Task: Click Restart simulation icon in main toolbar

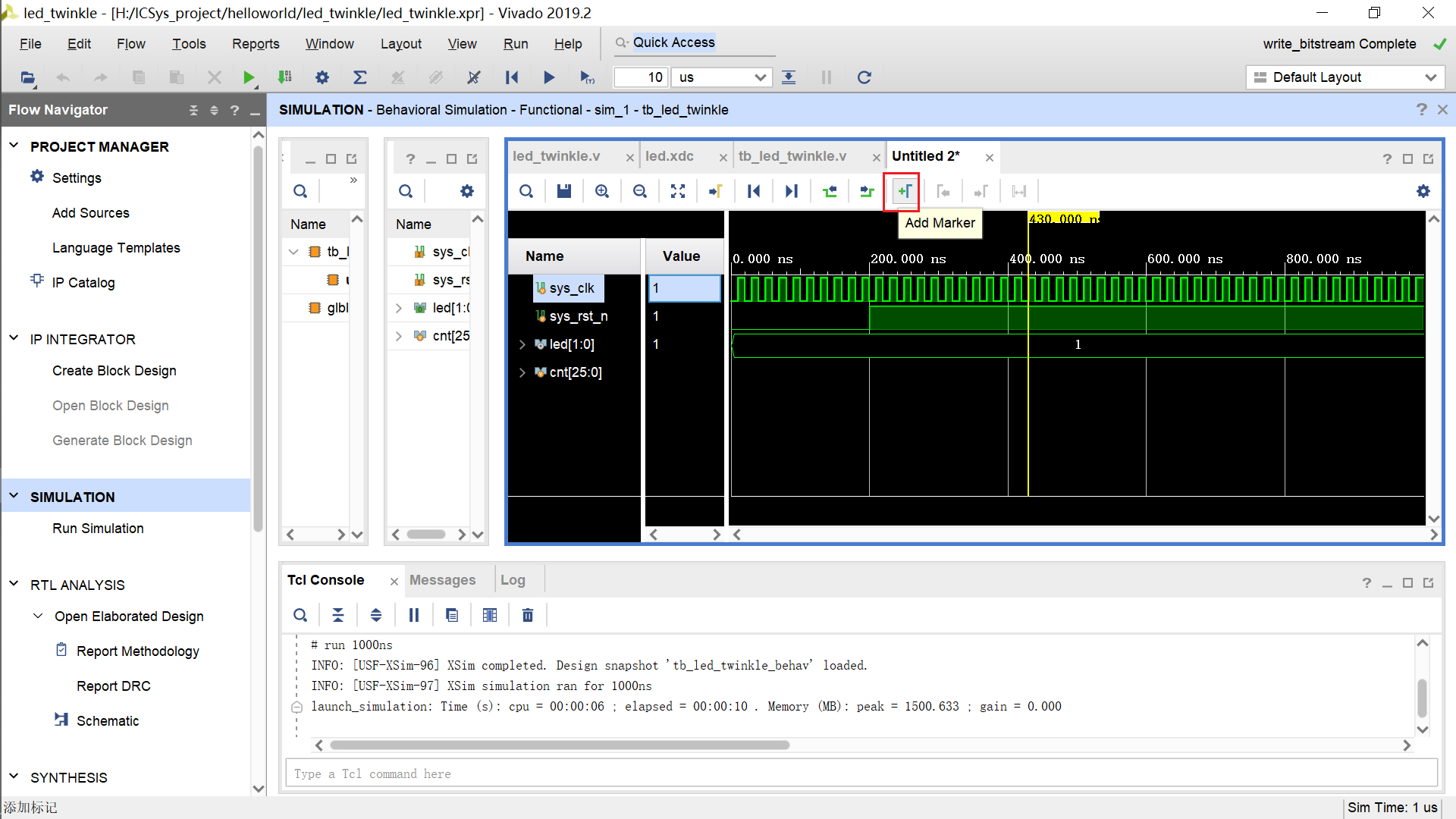Action: [512, 77]
